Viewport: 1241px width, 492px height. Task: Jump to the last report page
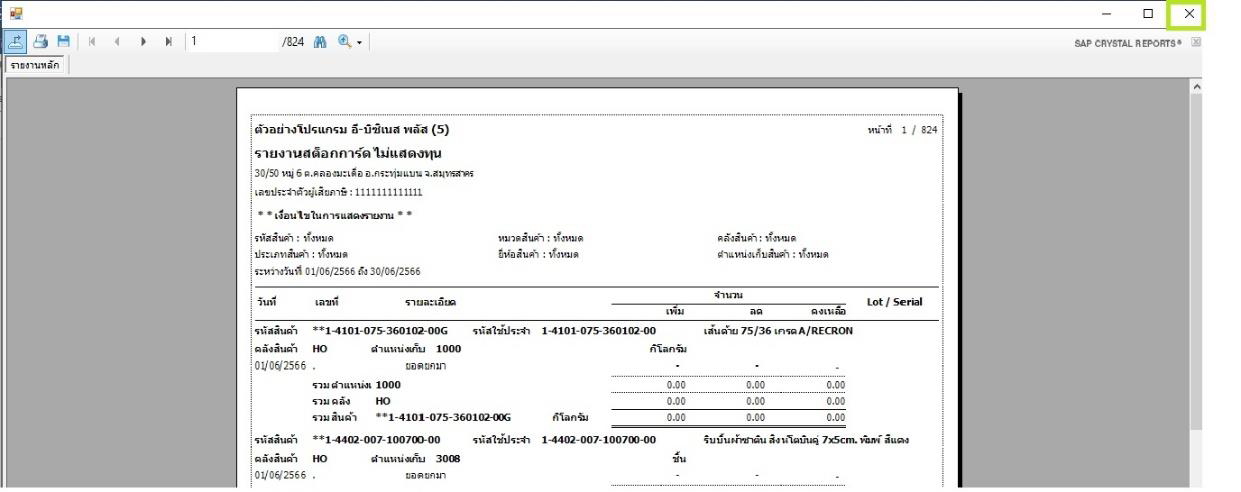[167, 42]
